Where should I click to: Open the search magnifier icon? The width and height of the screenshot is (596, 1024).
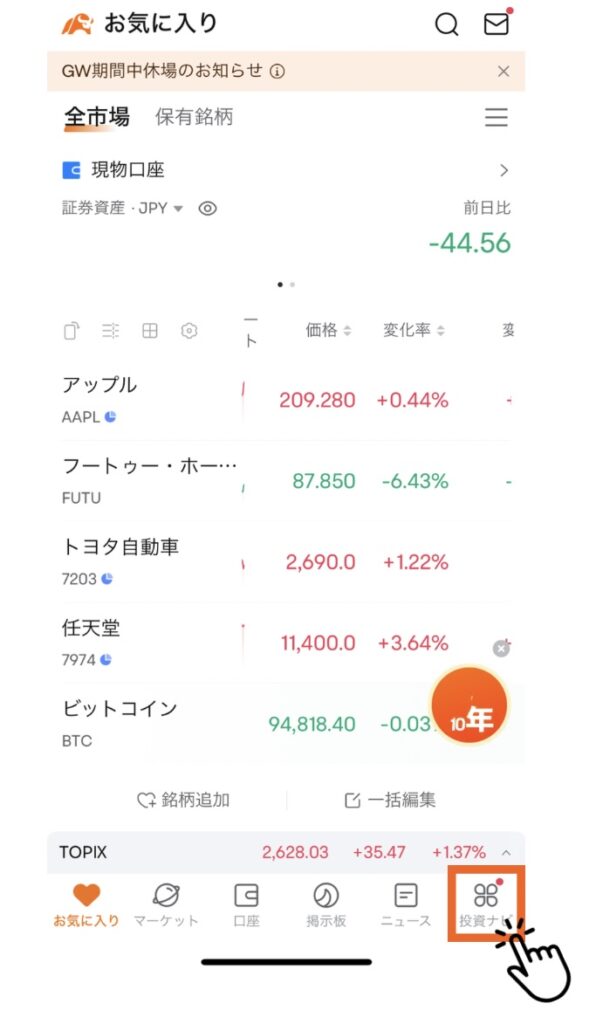[x=447, y=24]
